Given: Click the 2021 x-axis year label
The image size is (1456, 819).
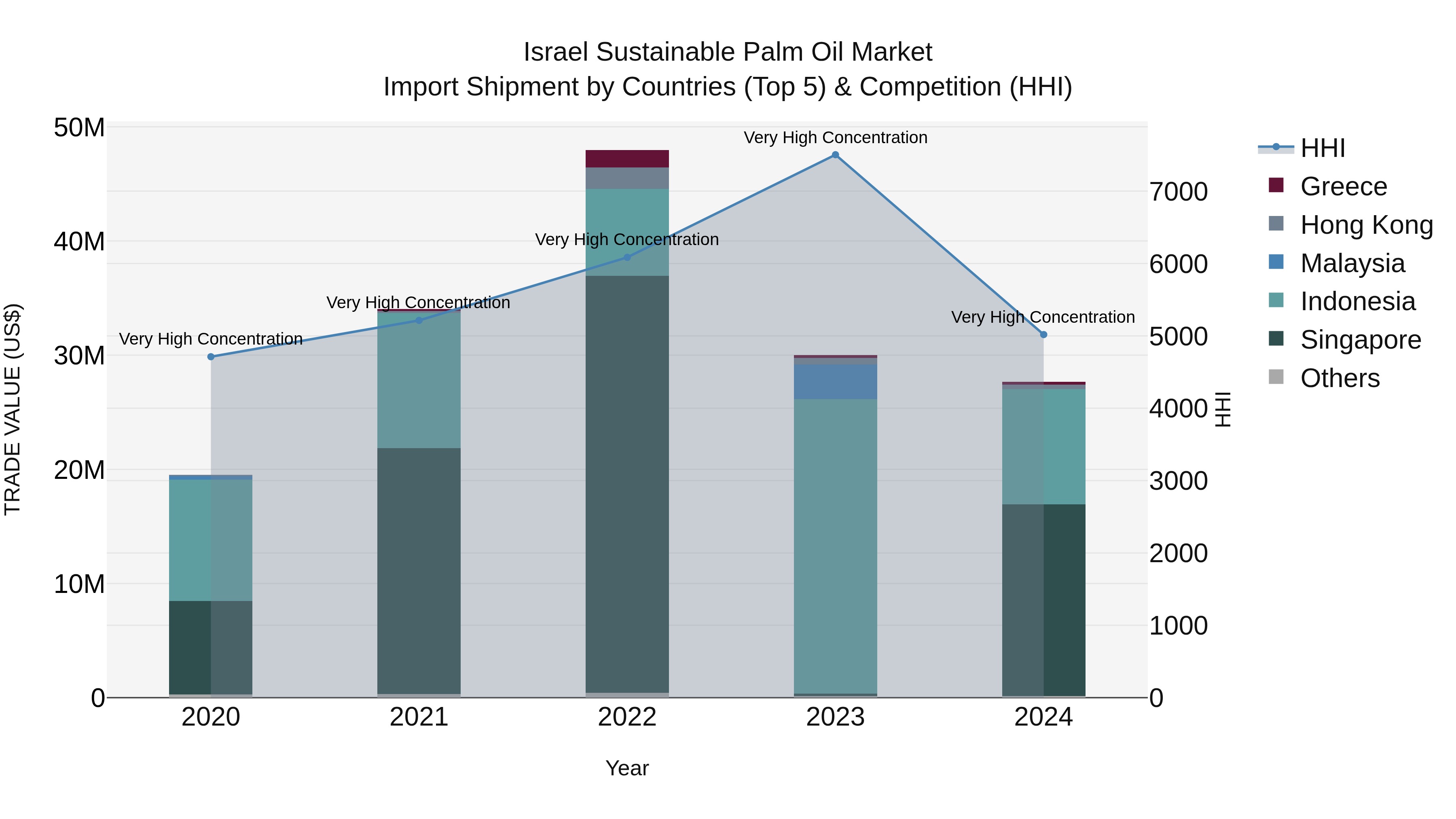Looking at the screenshot, I should point(419,717).
